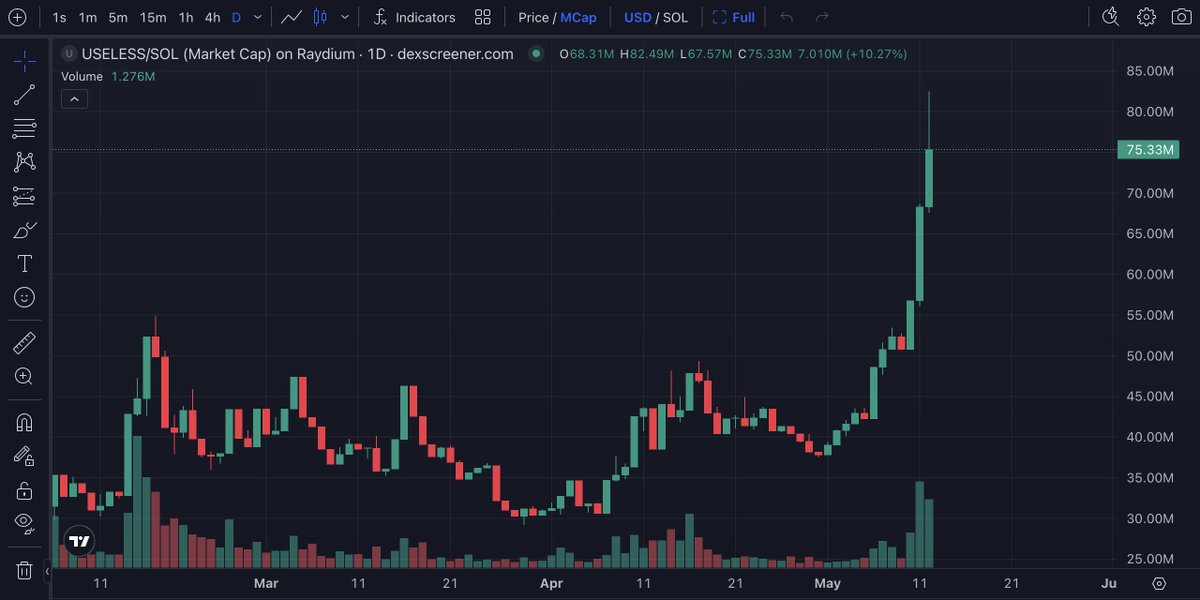Open the line chart style icon
The image size is (1200, 600).
292,17
